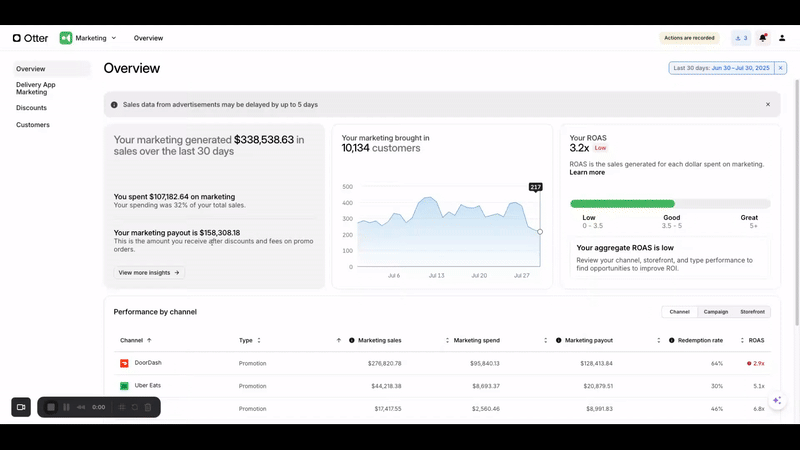This screenshot has height=450, width=800.
Task: Stop the recording with the stop button
Action: [51, 407]
